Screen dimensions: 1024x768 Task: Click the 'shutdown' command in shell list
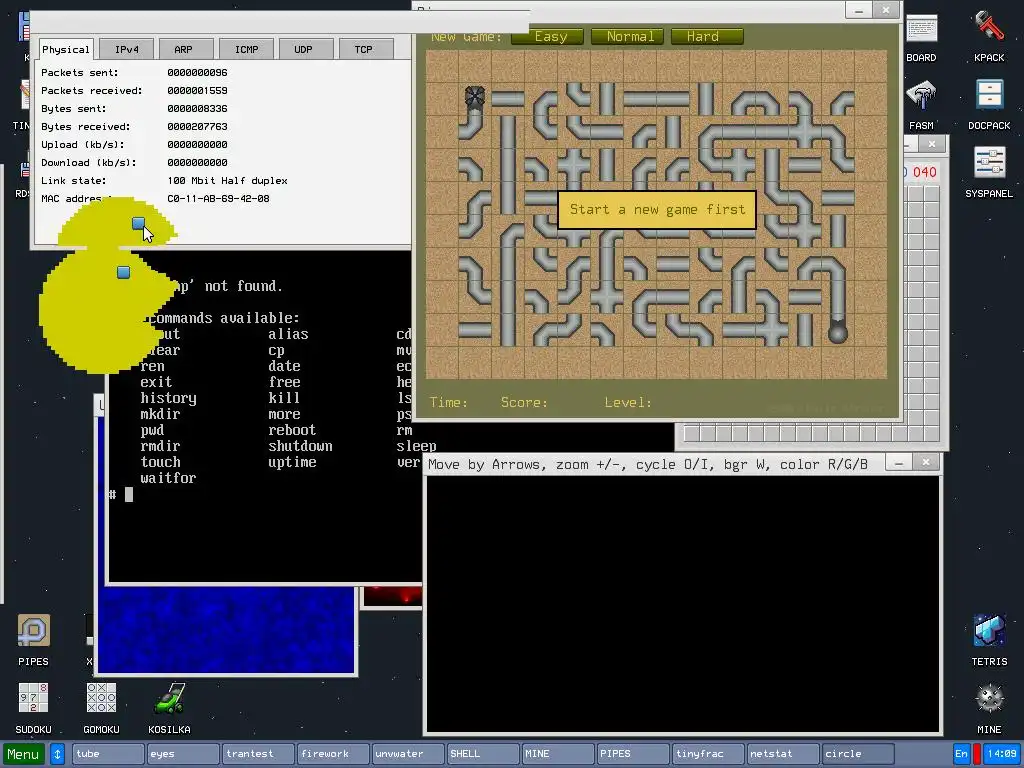(300, 446)
